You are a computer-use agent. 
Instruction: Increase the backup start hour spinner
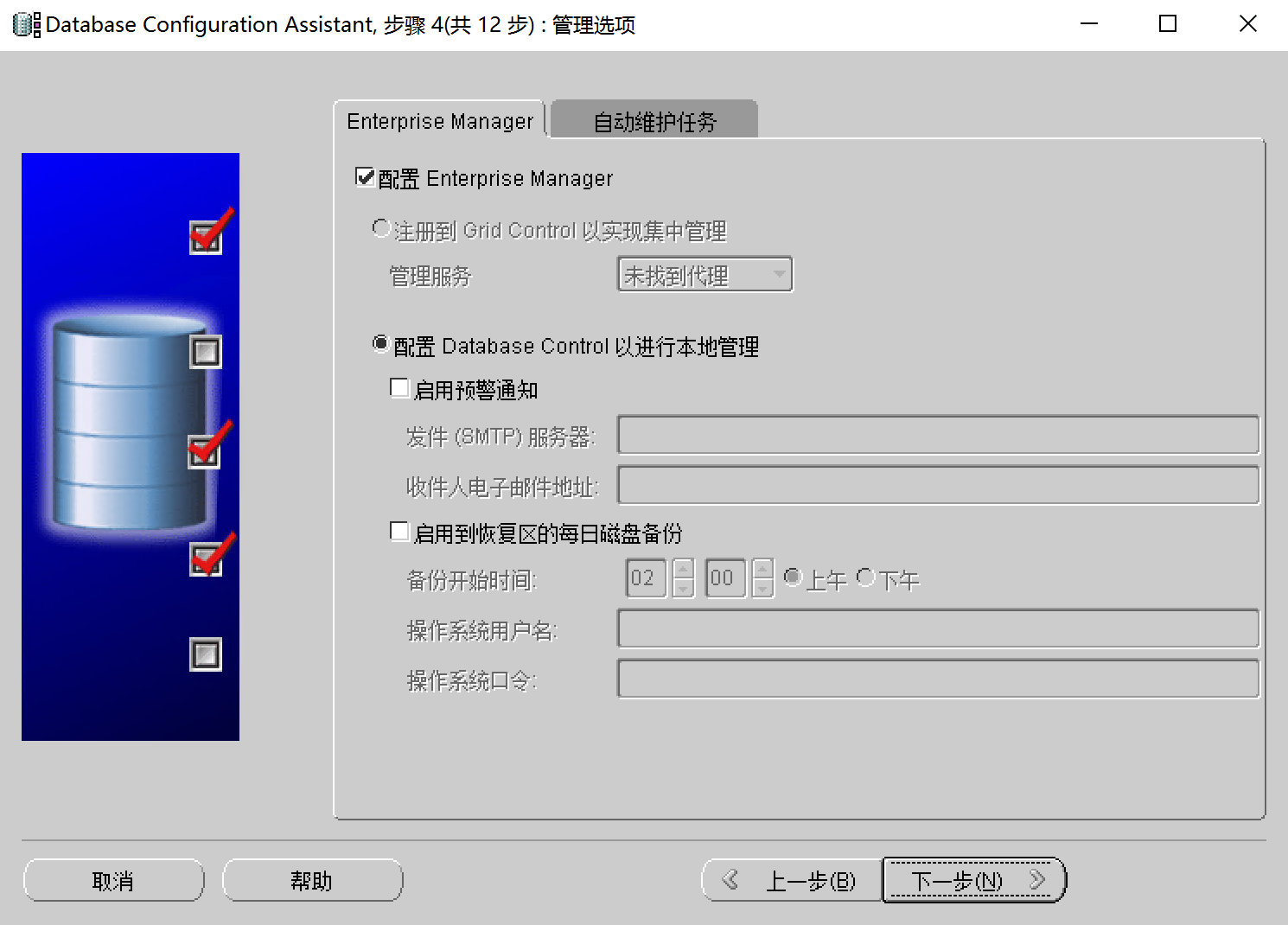coord(683,569)
